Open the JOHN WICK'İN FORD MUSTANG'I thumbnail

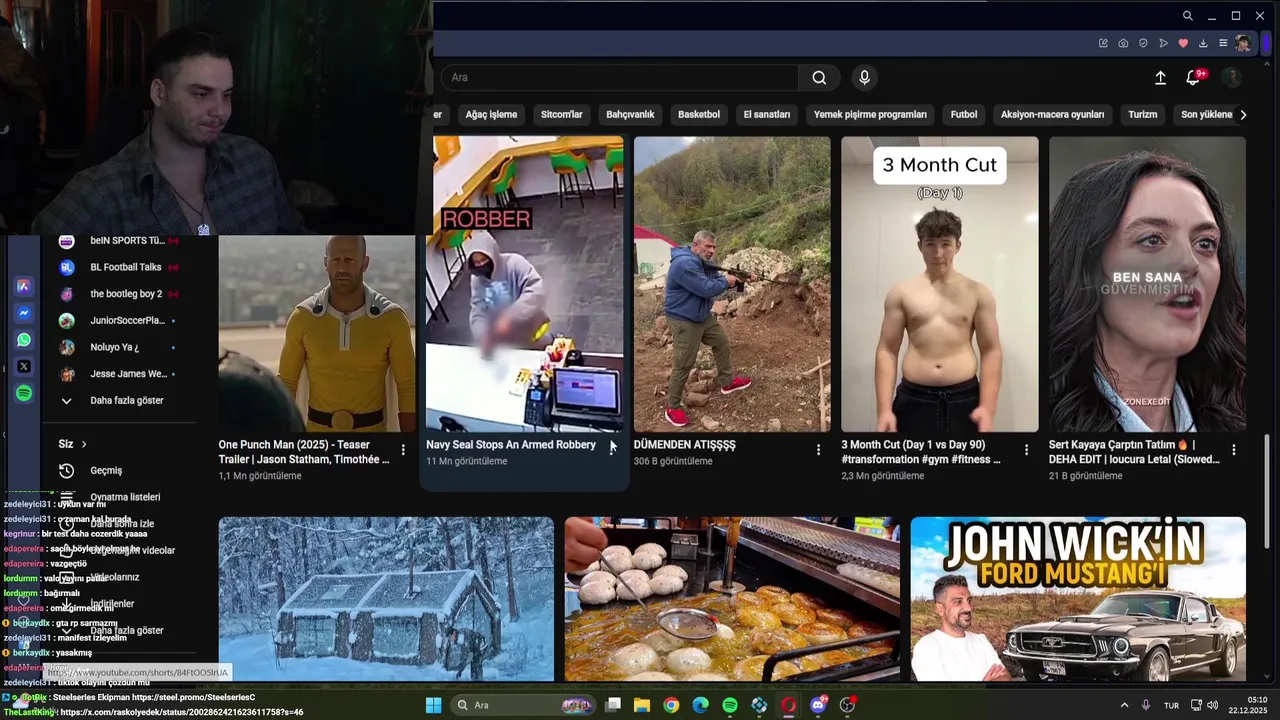coord(1078,599)
